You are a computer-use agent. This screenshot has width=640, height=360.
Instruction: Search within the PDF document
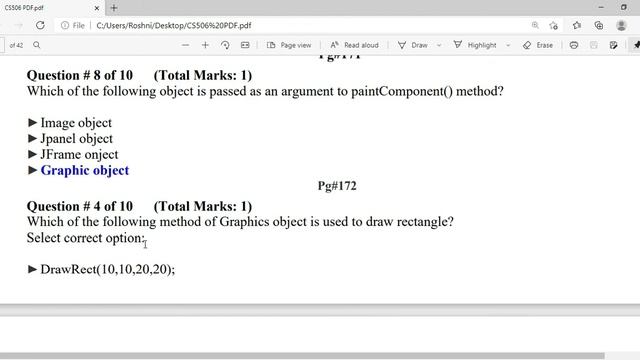point(37,45)
